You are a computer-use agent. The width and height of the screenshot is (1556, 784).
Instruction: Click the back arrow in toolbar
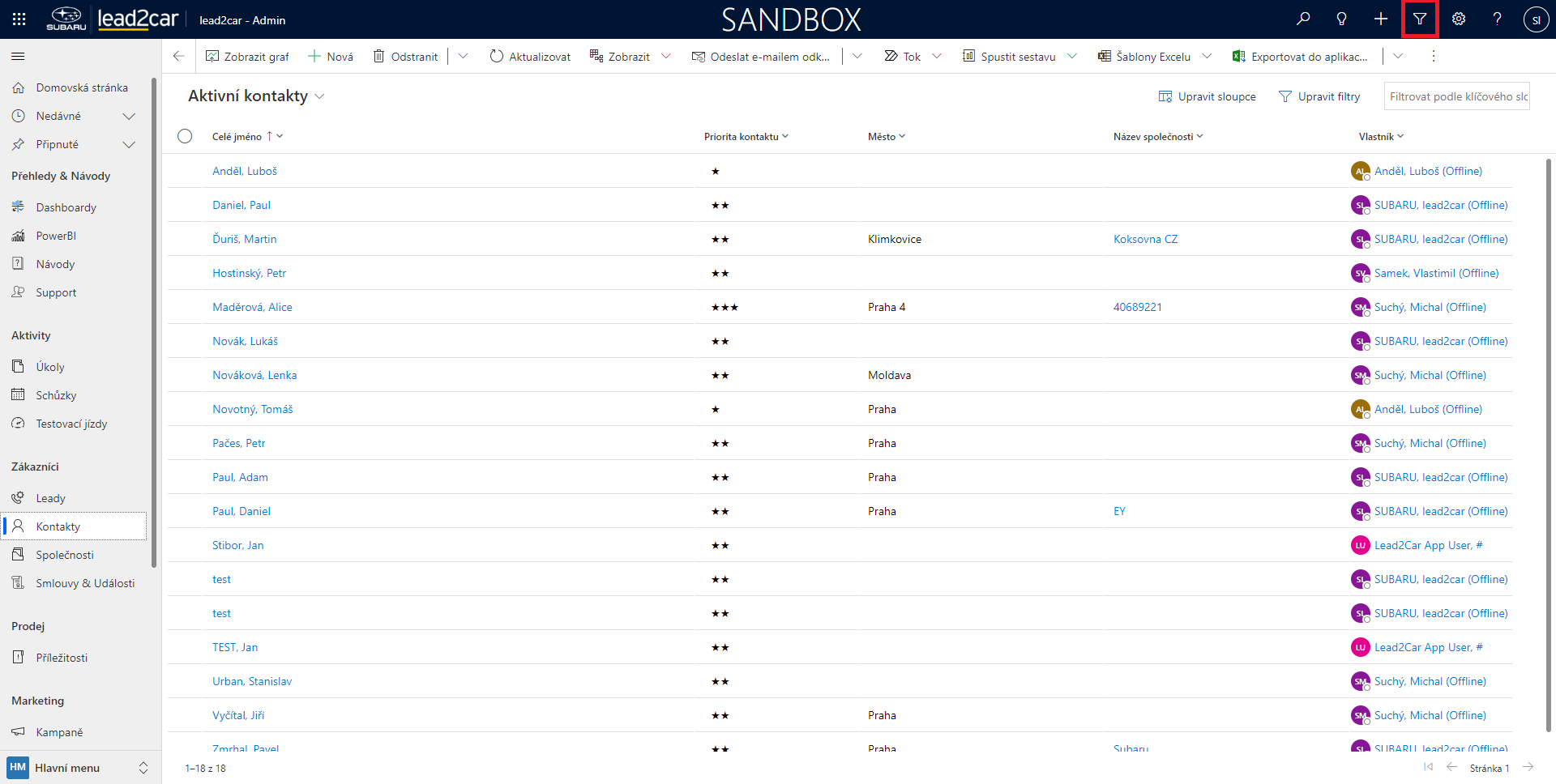[178, 57]
